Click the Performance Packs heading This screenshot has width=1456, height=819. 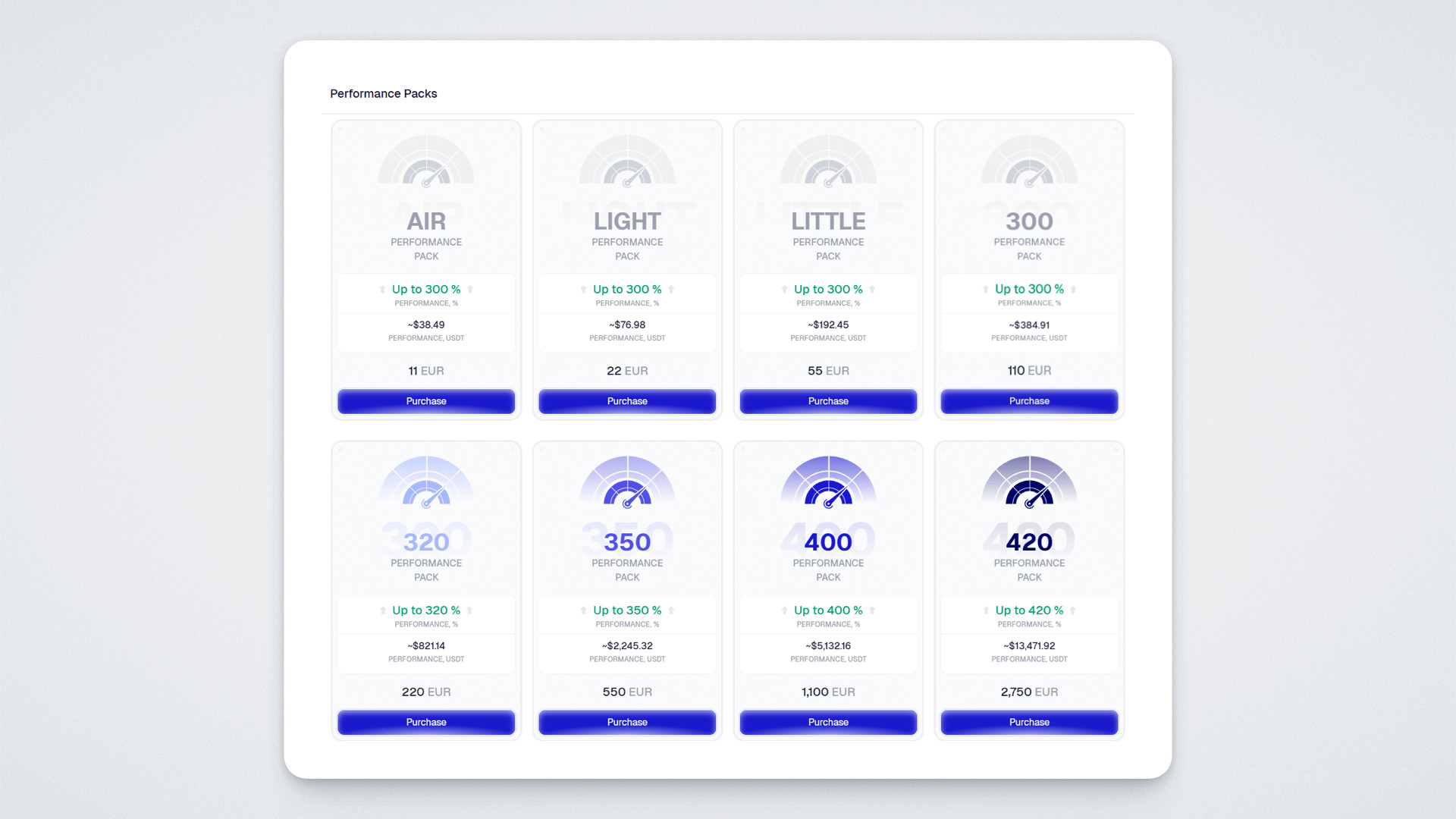(383, 93)
